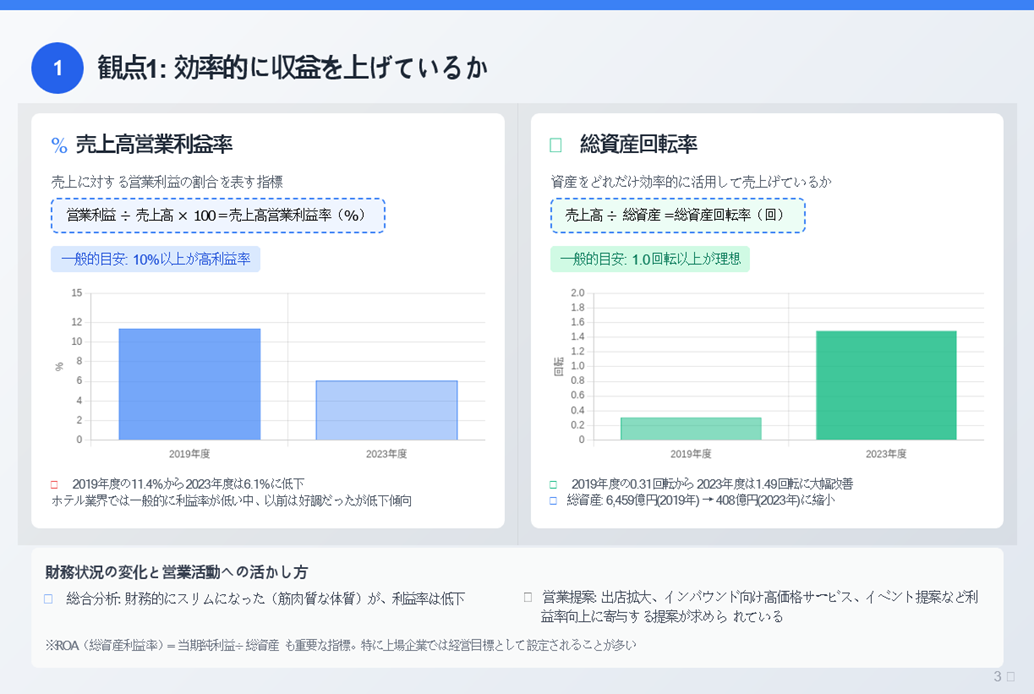The width and height of the screenshot is (1034, 694).
Task: Click the green badge 一般的目安: 1.0回転以上が理想
Action: pos(650,259)
